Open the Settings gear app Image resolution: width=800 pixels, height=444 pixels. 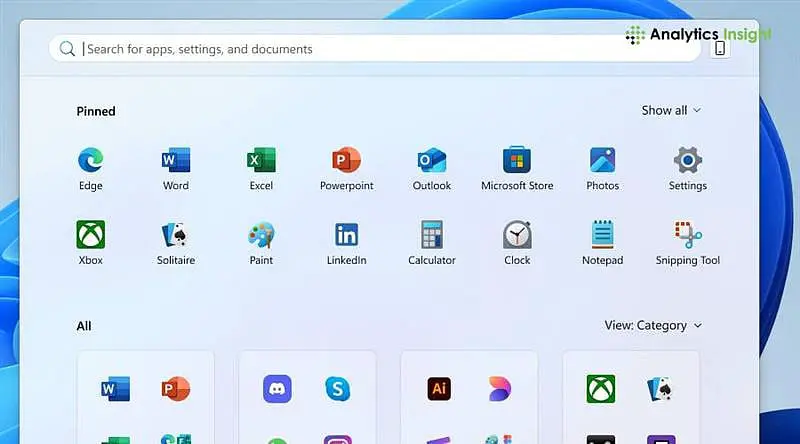[x=688, y=160]
